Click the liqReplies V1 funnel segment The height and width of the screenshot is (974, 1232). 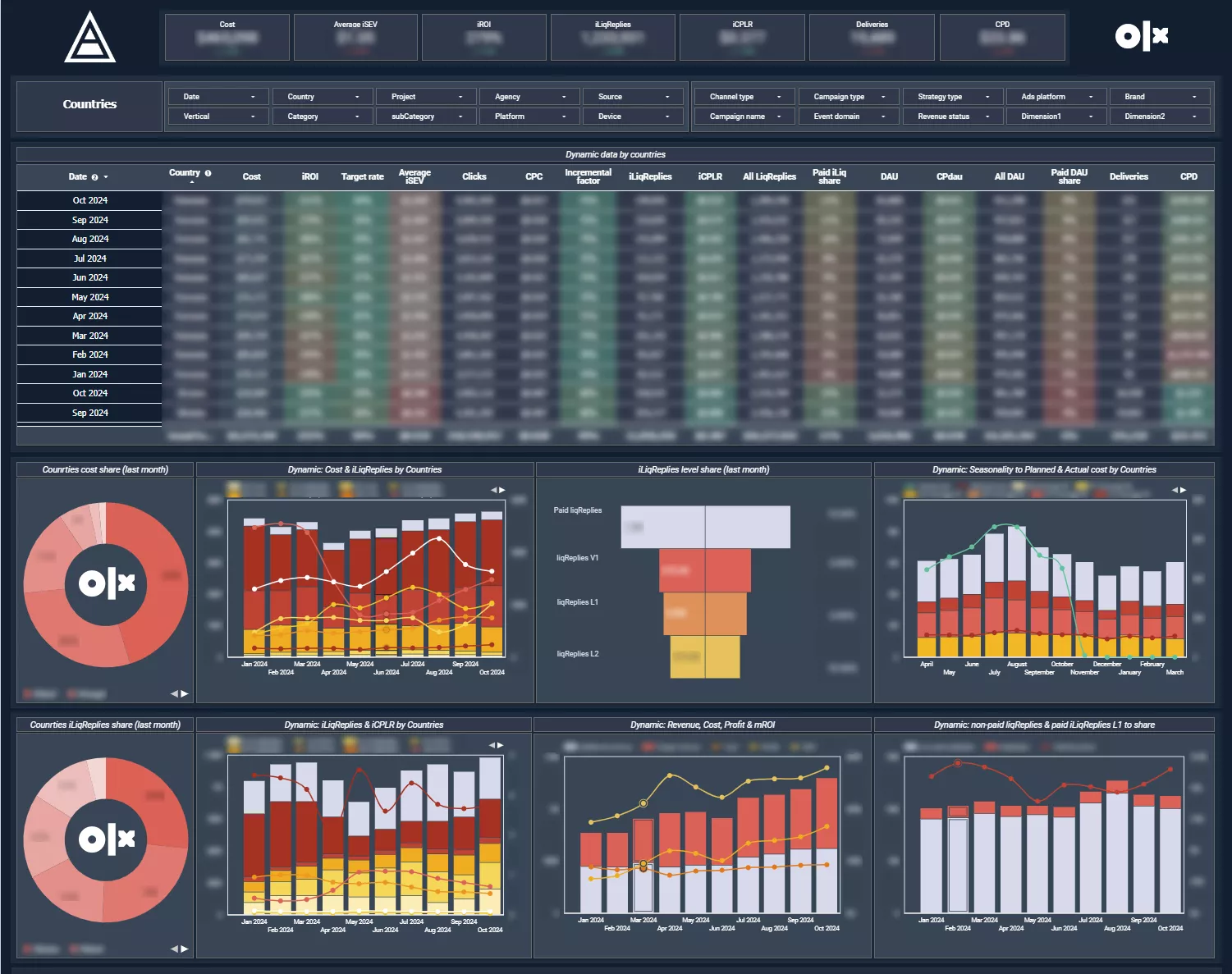[x=705, y=570]
